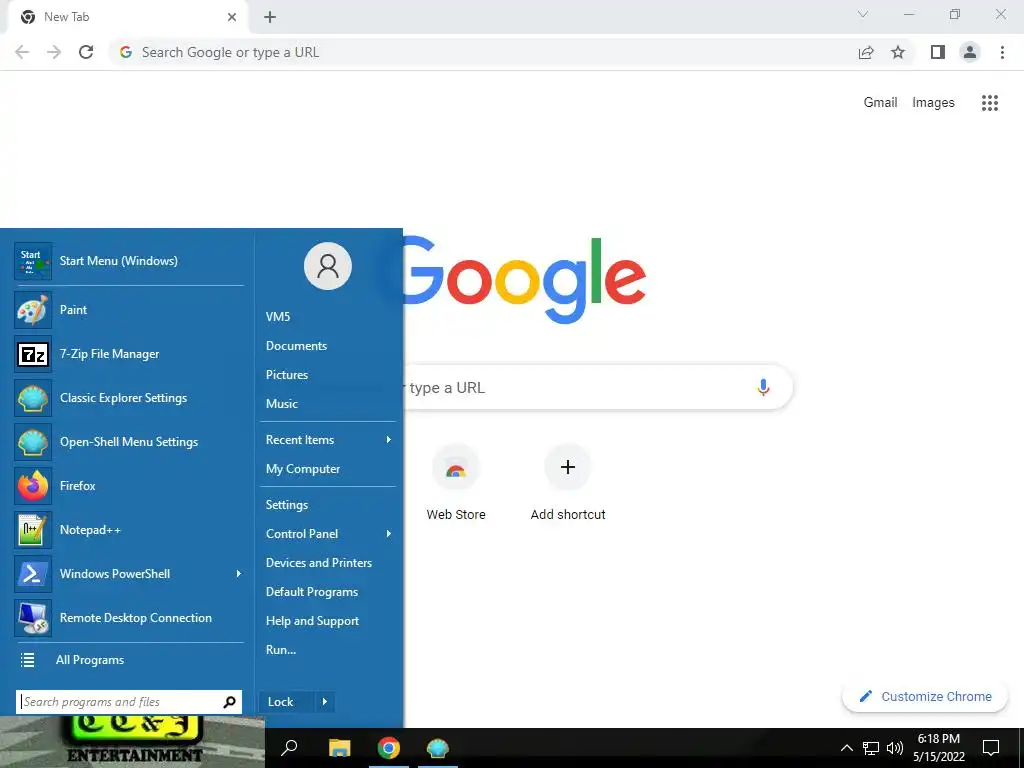Click the Chrome taskbar icon
This screenshot has height=768, width=1024.
tap(389, 748)
